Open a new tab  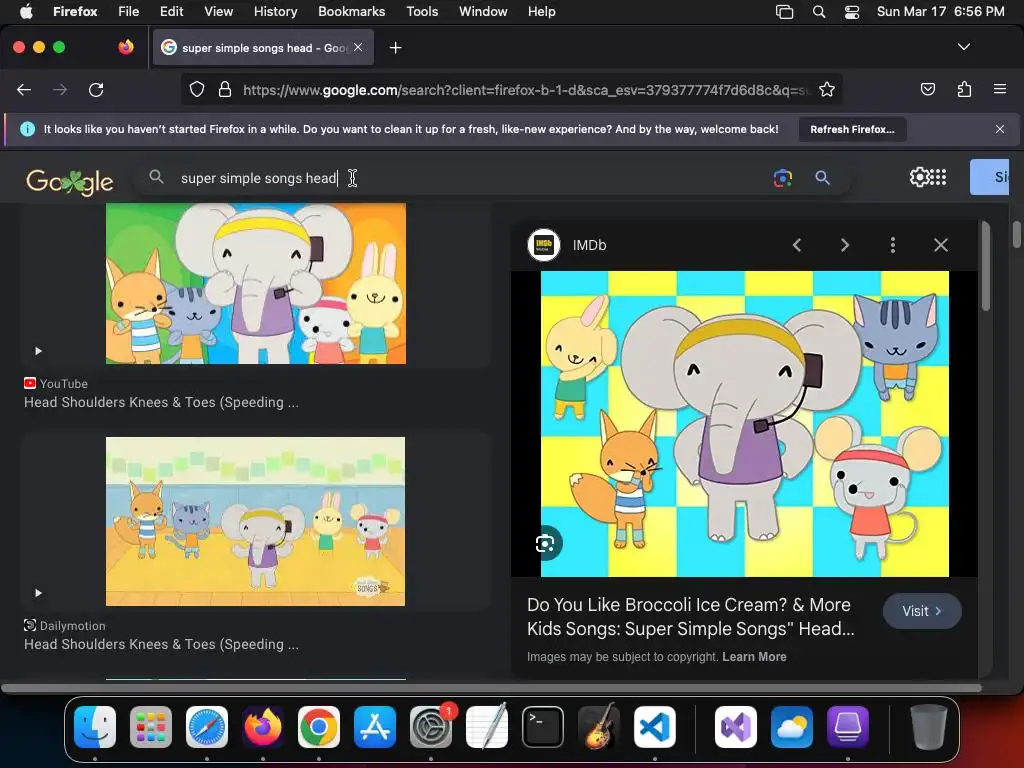395,48
